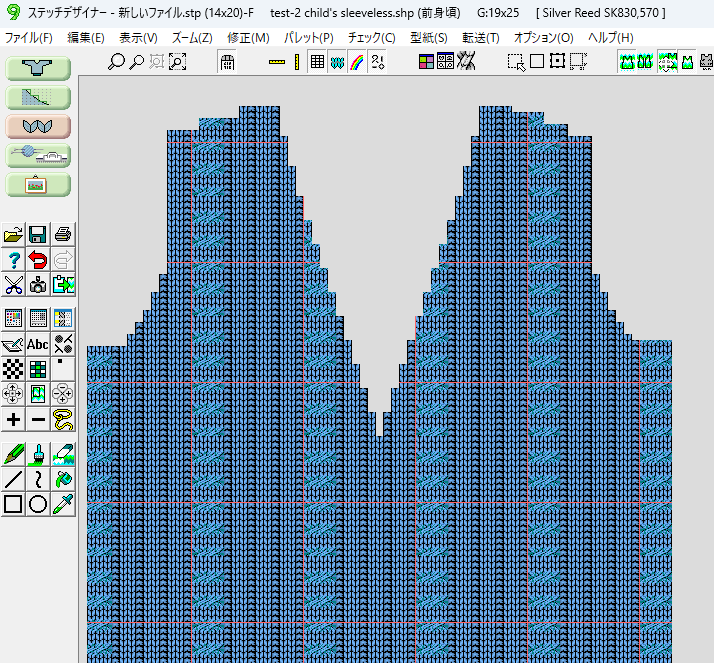Click the yarn and knitting machine button

point(38,155)
